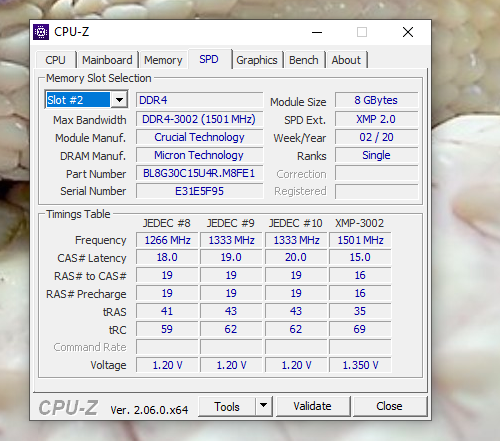
Task: Click XMP-3002 frequency 1501 MHz
Action: (x=360, y=240)
